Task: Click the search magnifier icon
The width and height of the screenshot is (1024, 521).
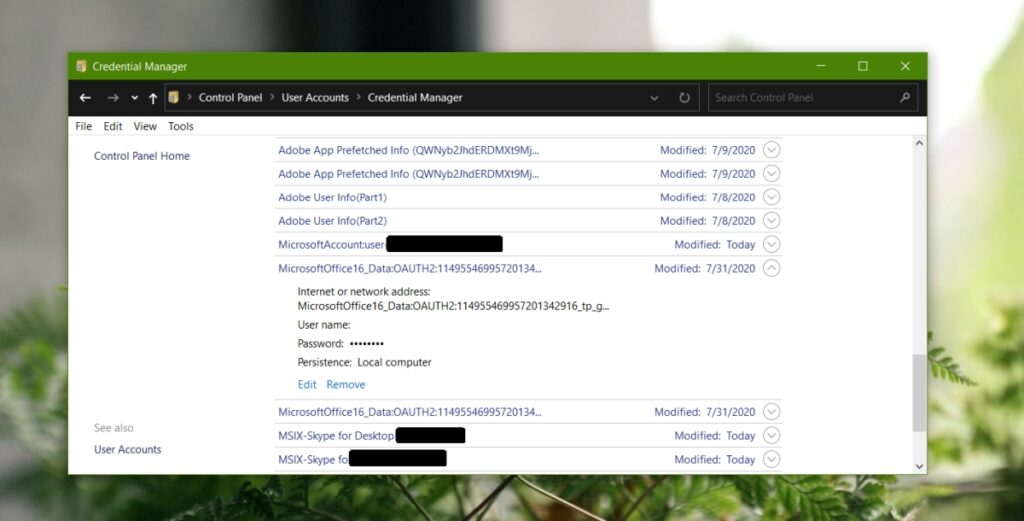Action: click(x=904, y=97)
